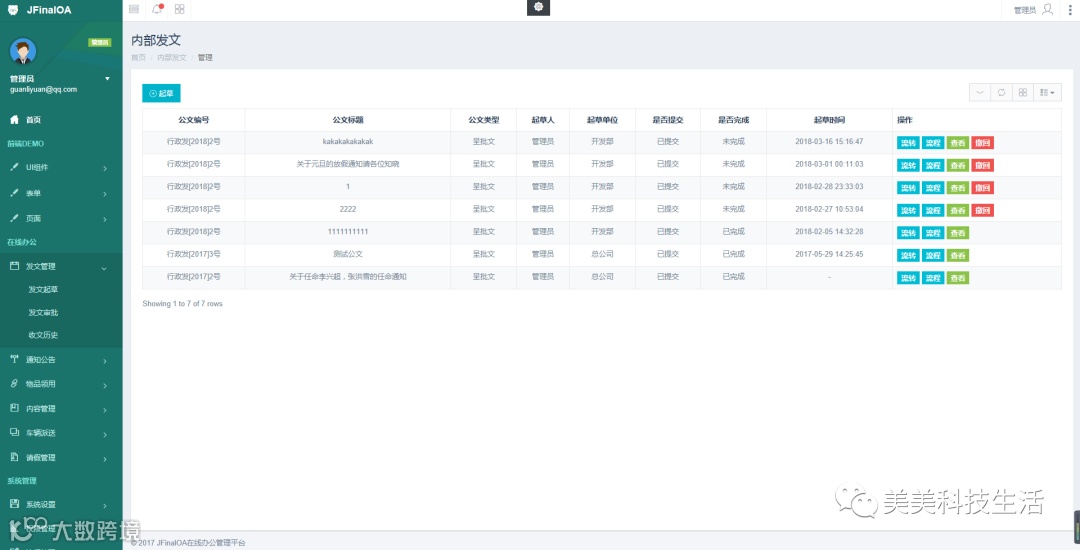Expand the 请假管理 submenu arrow
This screenshot has height=550, width=1080.
pyautogui.click(x=105, y=458)
